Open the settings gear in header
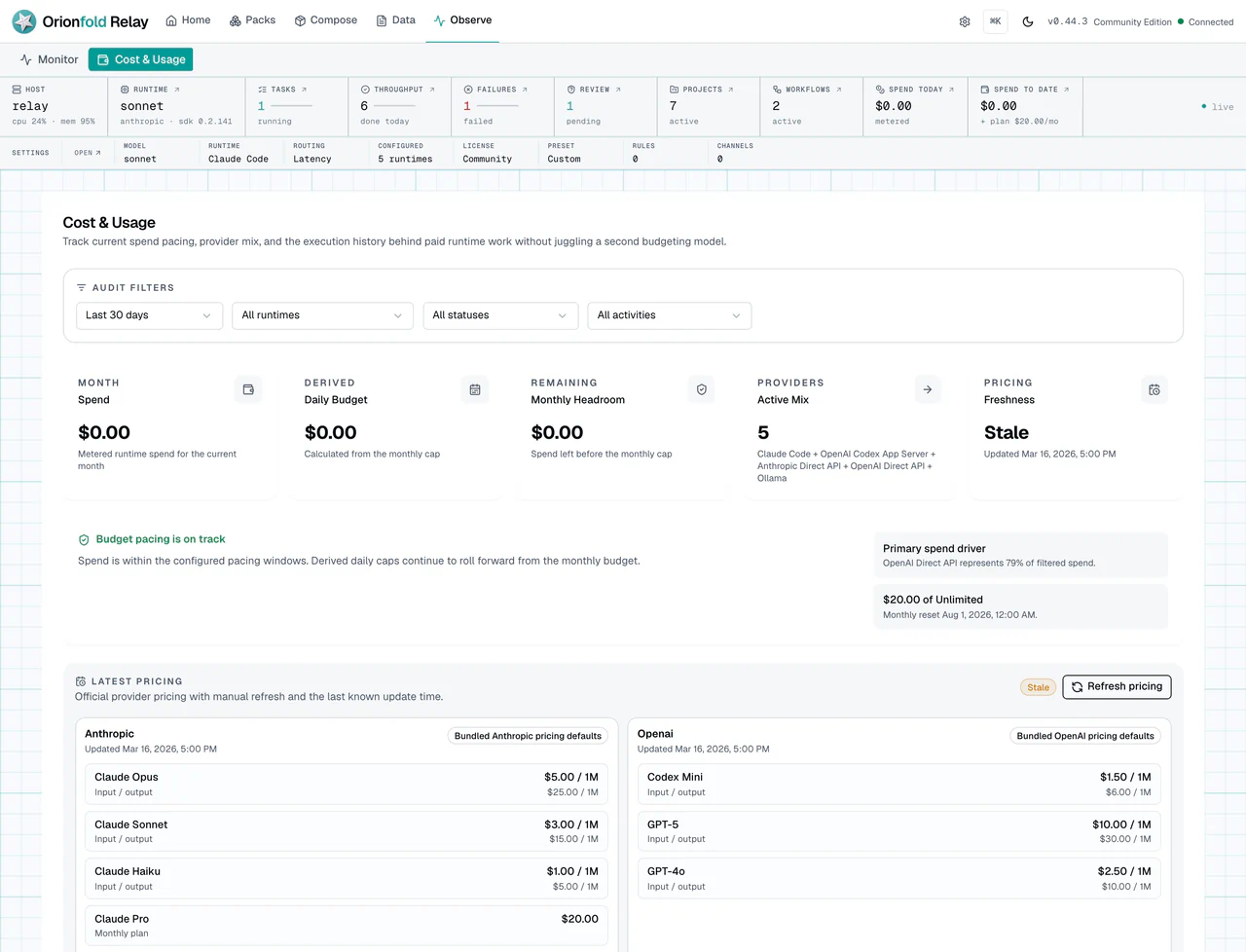This screenshot has height=952, width=1246. point(965,21)
